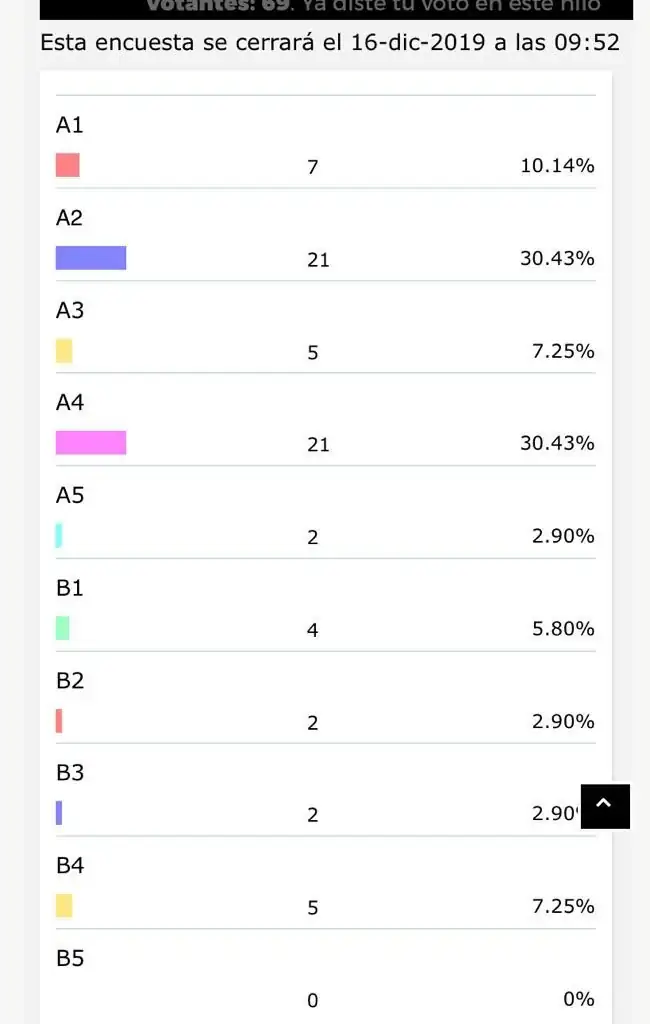The height and width of the screenshot is (1024, 650).
Task: Click the yellow B4 result bar
Action: pyautogui.click(x=64, y=906)
